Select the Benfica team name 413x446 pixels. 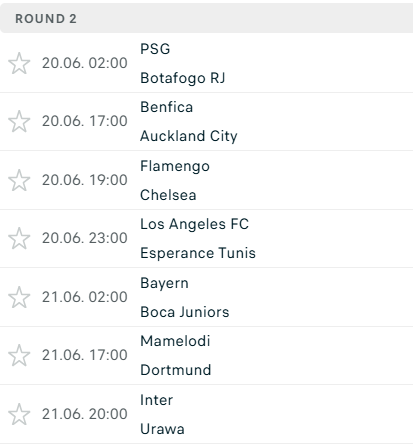point(166,107)
